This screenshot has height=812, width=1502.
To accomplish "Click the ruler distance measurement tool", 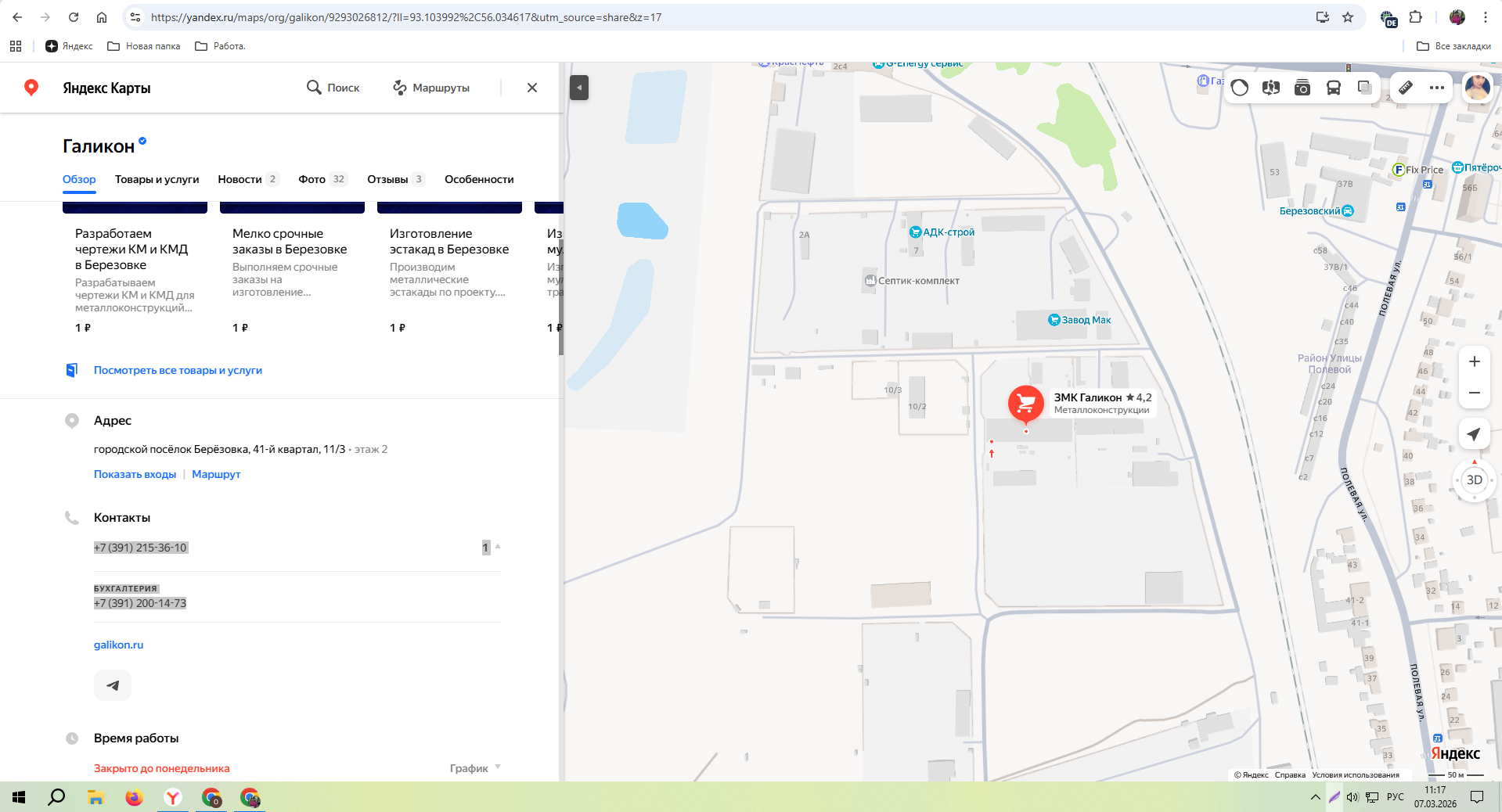I will [x=1406, y=88].
